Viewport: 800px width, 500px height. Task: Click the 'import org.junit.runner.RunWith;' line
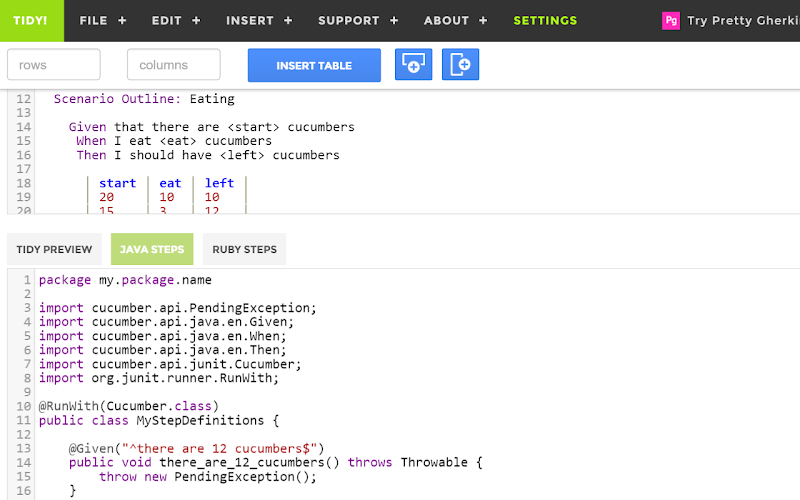point(159,378)
